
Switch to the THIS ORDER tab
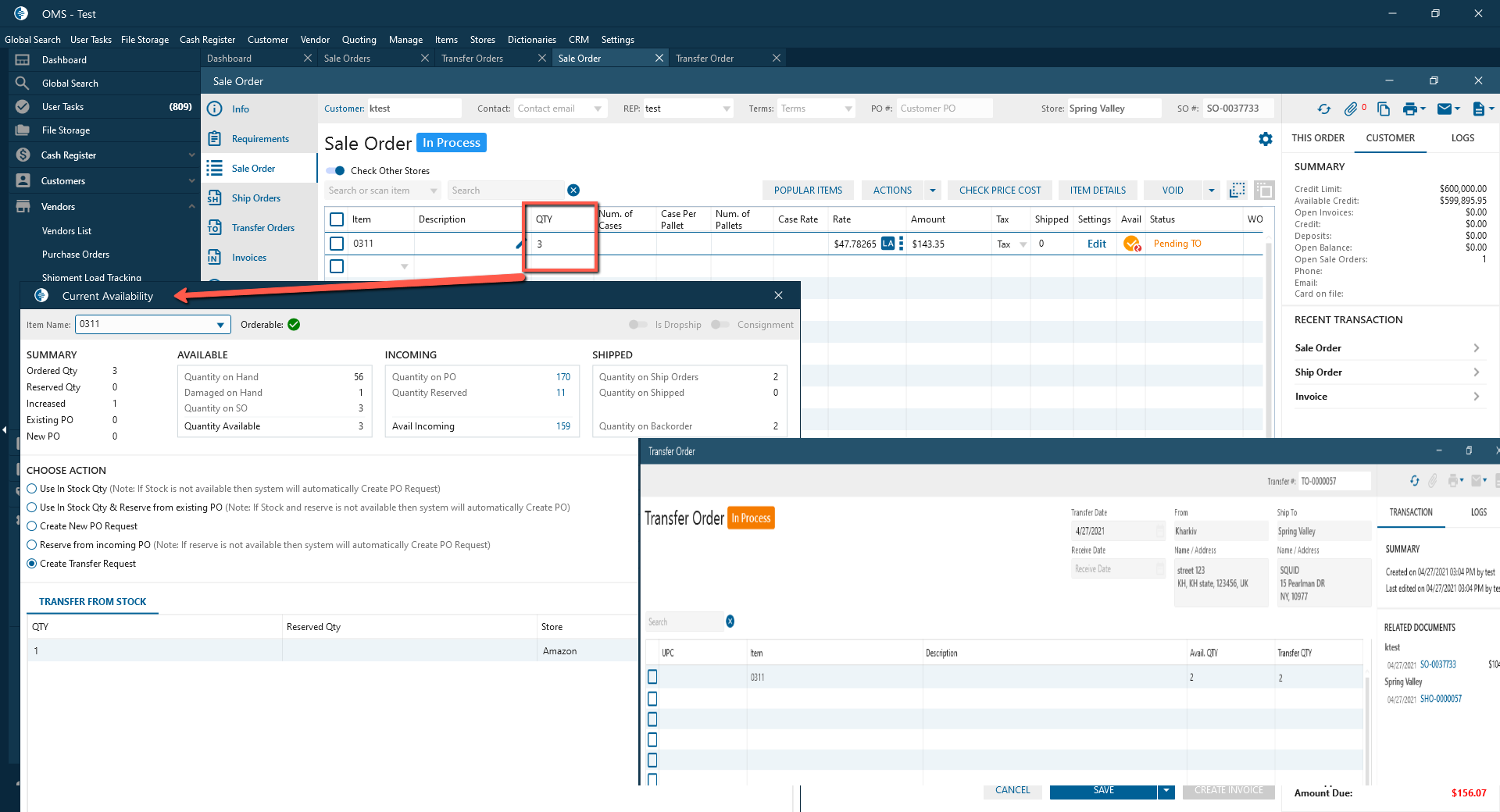tap(1318, 138)
